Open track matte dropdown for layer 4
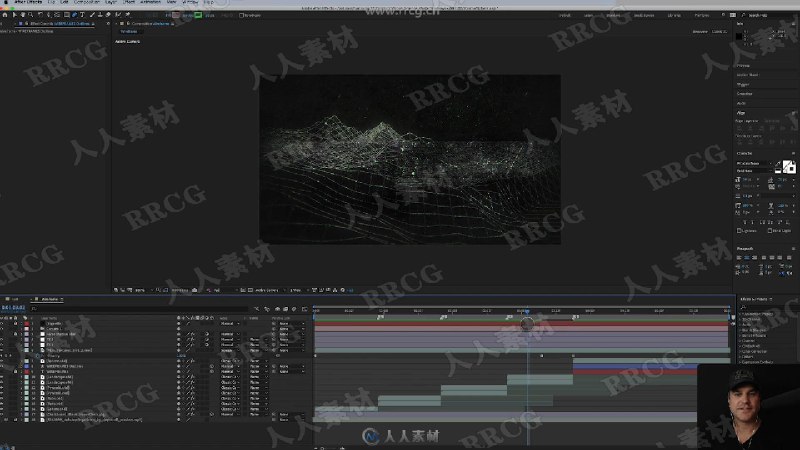The image size is (800, 450). click(259, 339)
